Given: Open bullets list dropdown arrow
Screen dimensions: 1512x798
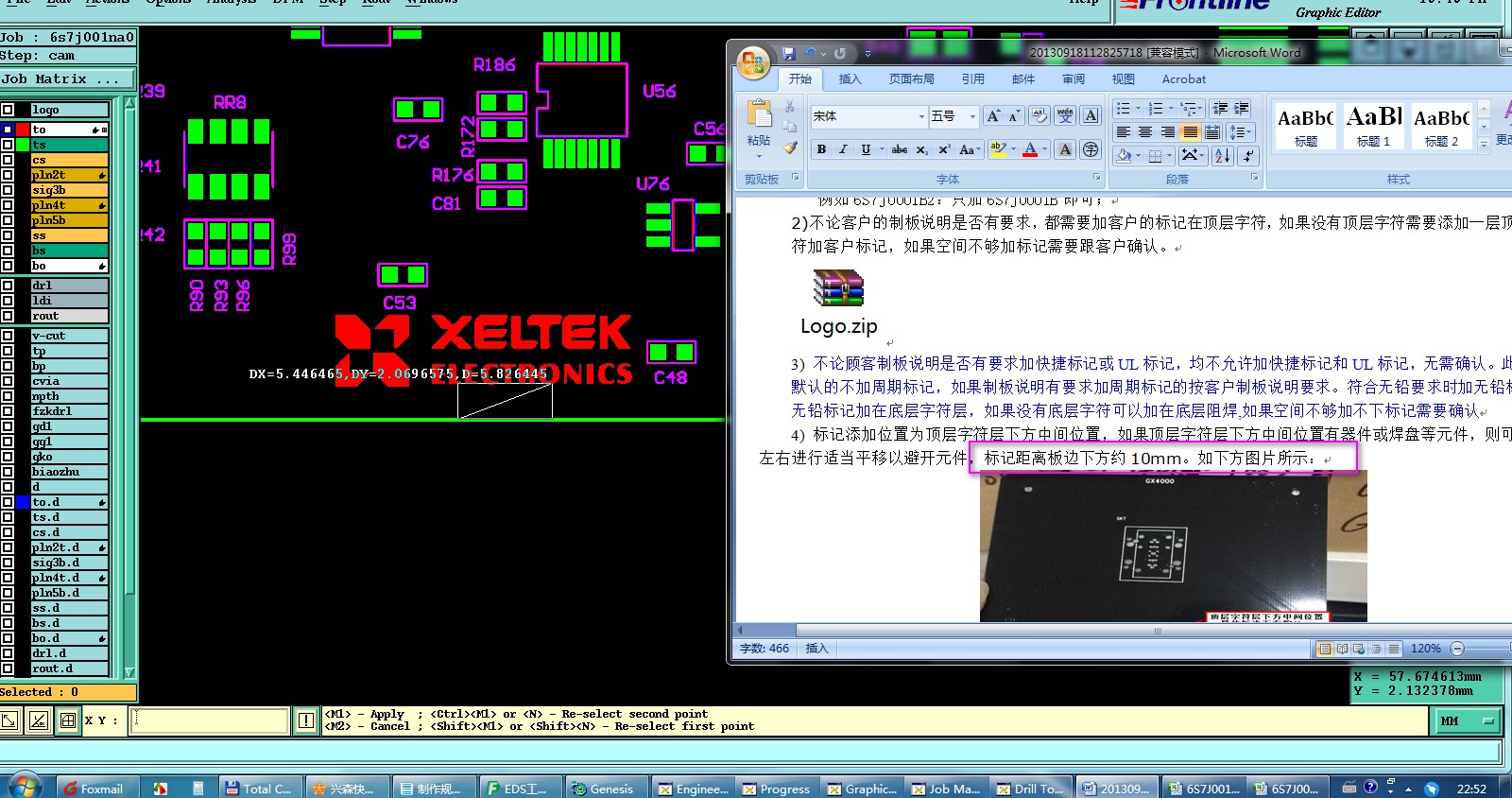Looking at the screenshot, I should pos(1138,108).
